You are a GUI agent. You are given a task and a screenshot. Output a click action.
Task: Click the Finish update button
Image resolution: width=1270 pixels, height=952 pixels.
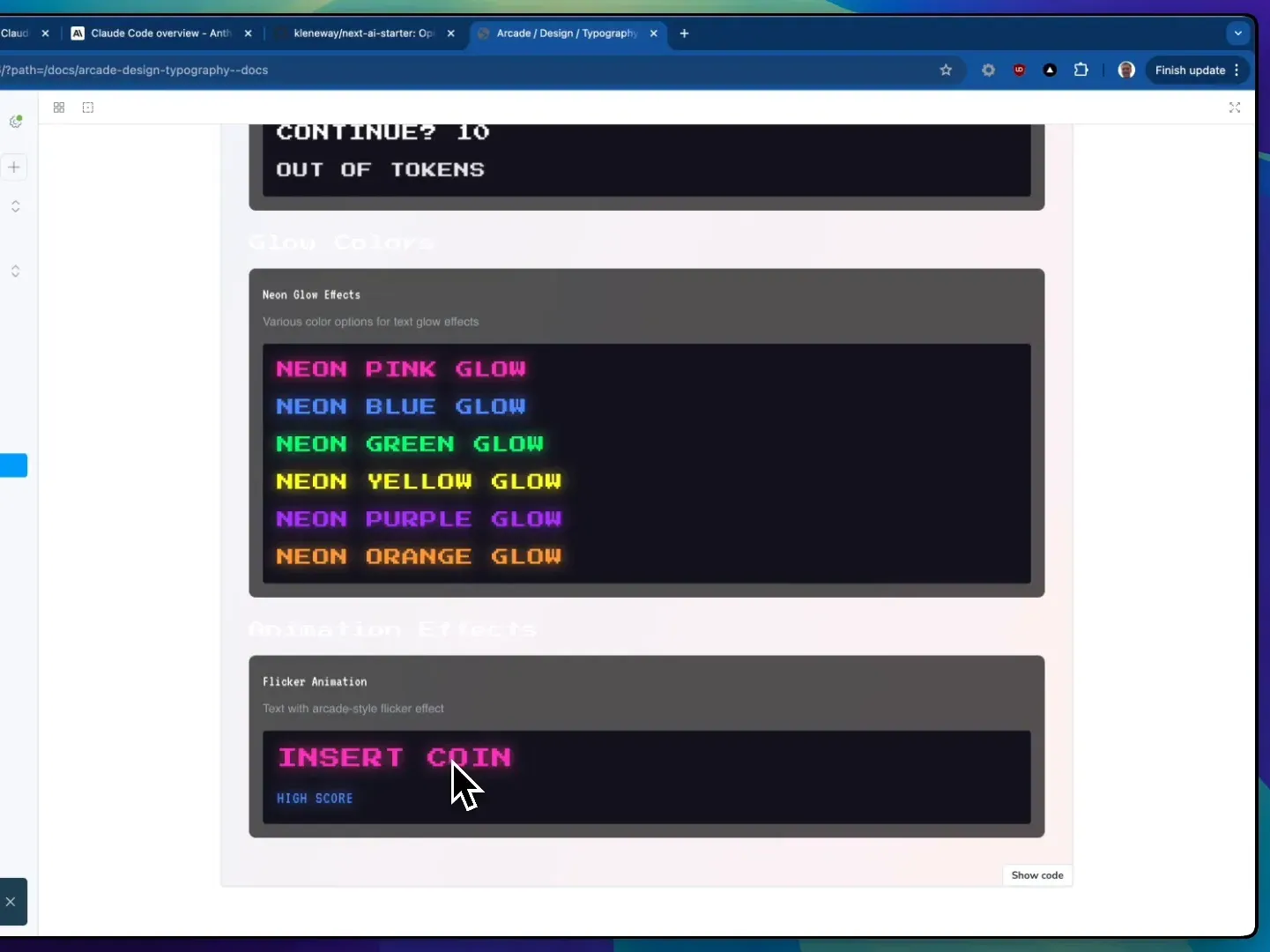1196,70
